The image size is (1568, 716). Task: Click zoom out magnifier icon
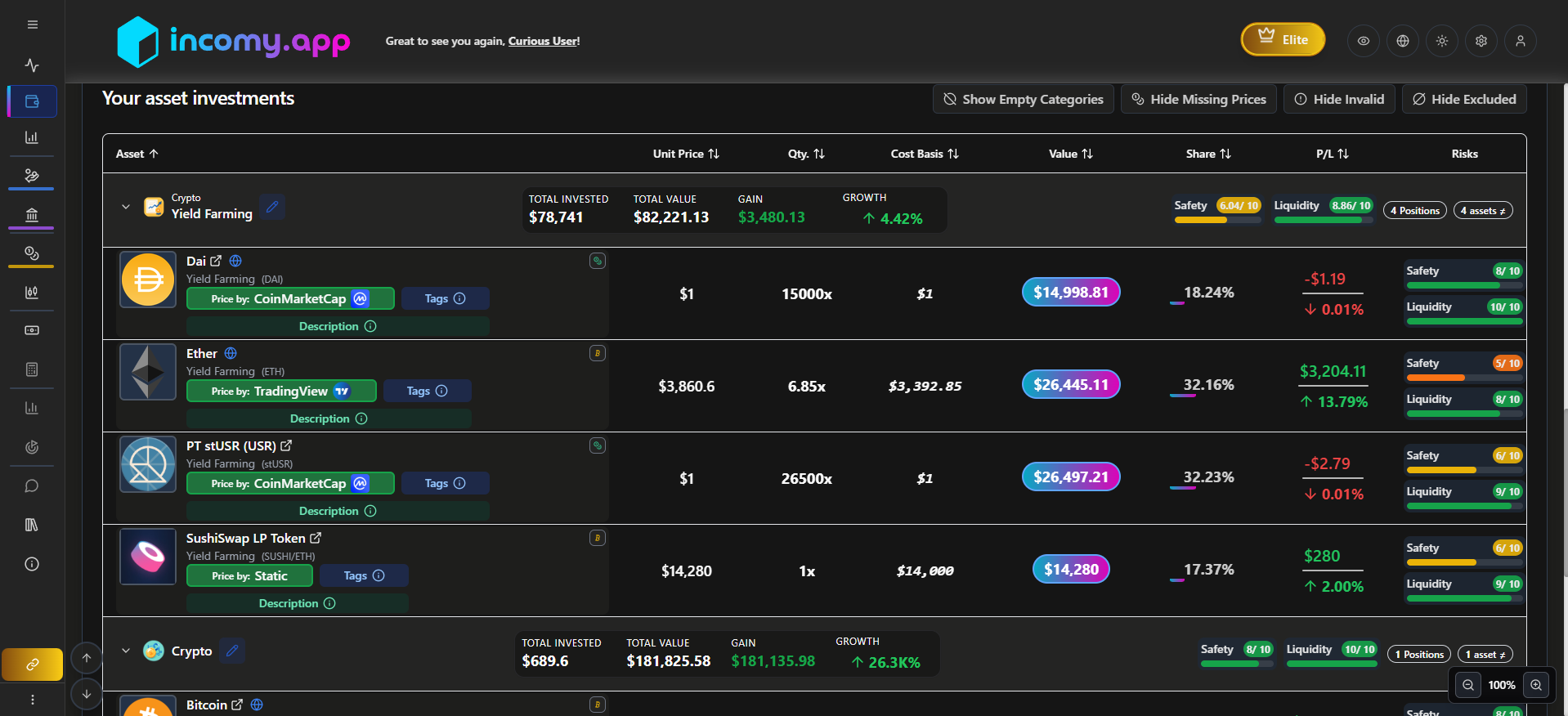coord(1468,685)
